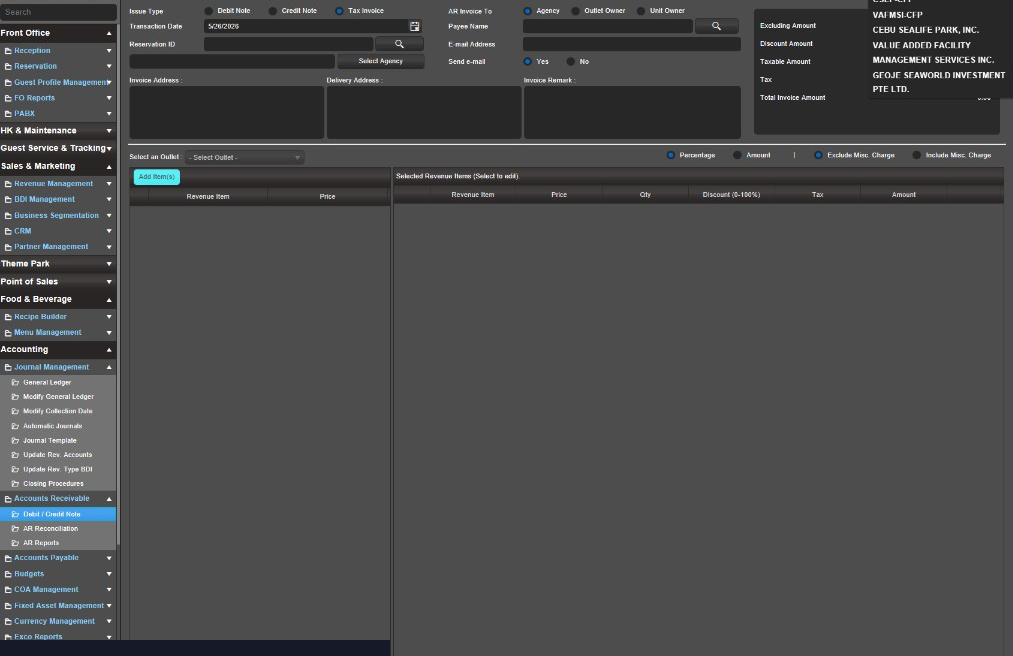Viewport: 1013px width, 656px height.
Task: Open Update Rev. Type BDI item
Action: click(x=58, y=469)
